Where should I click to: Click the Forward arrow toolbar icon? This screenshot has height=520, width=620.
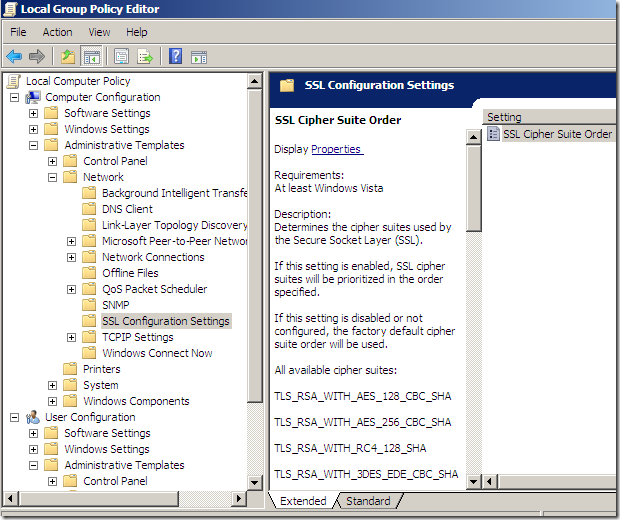(37, 57)
